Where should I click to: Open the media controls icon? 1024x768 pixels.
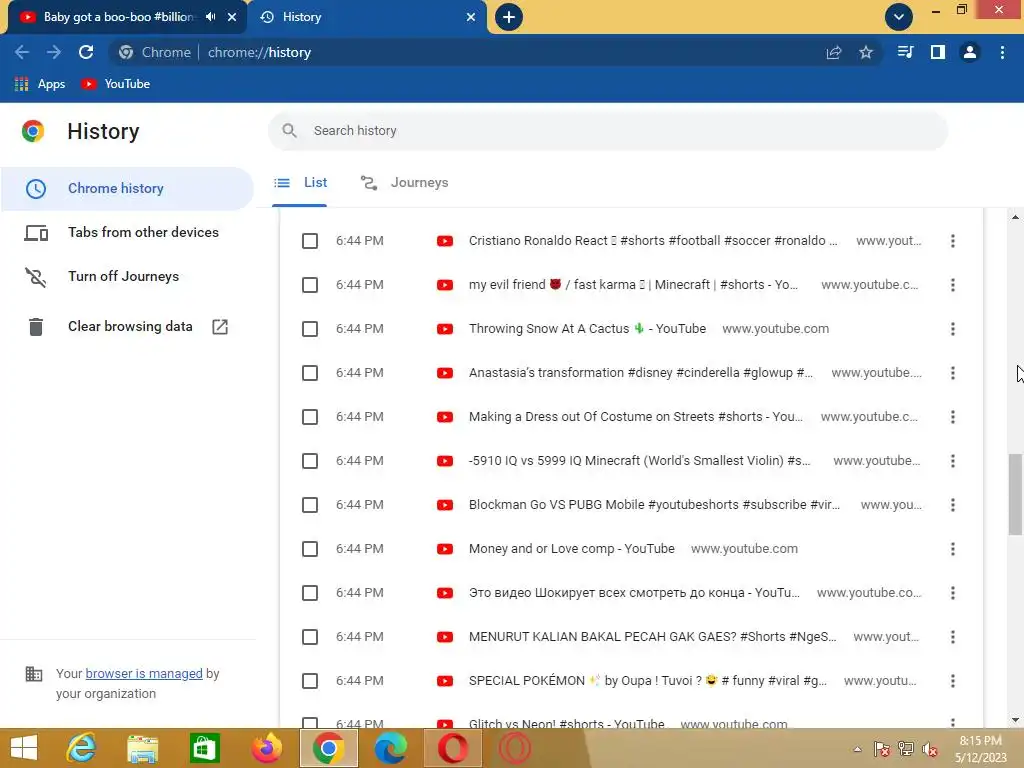point(905,52)
